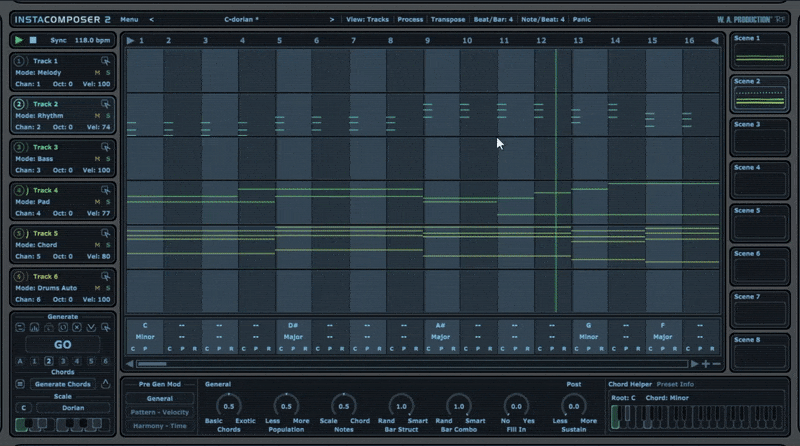
Task: Click the zoom-out minus icon below the chord lane
Action: pos(716,364)
